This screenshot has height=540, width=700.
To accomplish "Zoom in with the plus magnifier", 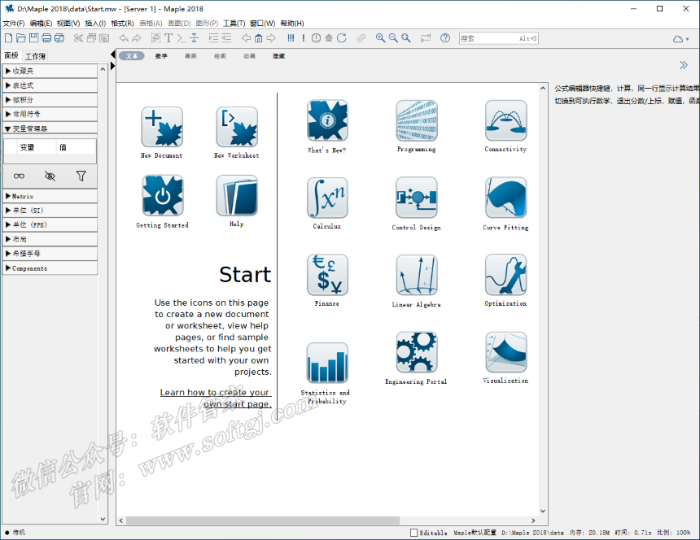I will pos(380,38).
